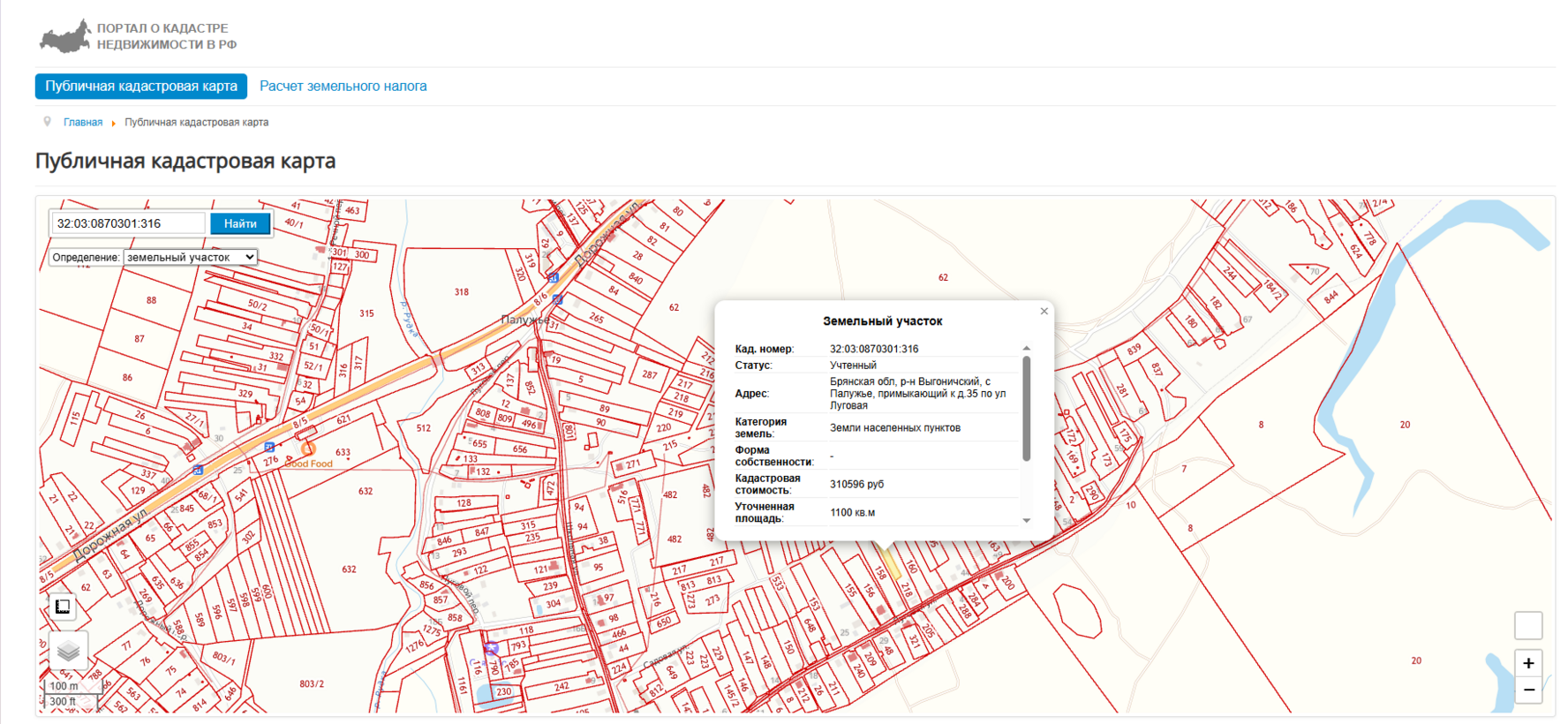Go to Главная breadcrumb link

83,123
